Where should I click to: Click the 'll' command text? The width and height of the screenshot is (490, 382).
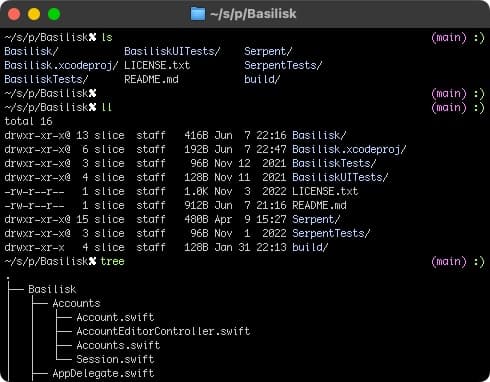(x=107, y=107)
